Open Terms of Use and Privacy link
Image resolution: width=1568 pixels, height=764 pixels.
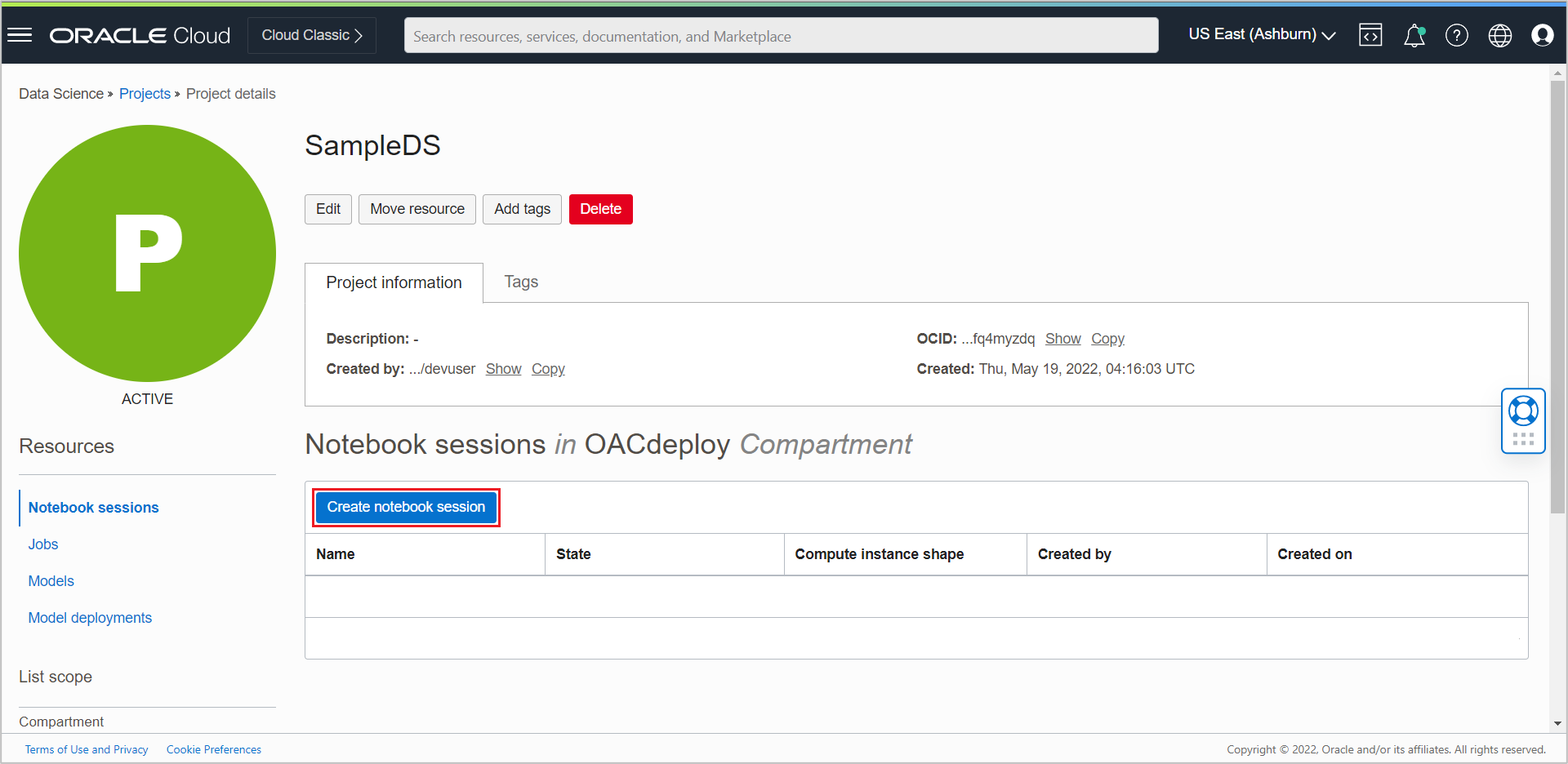[87, 749]
